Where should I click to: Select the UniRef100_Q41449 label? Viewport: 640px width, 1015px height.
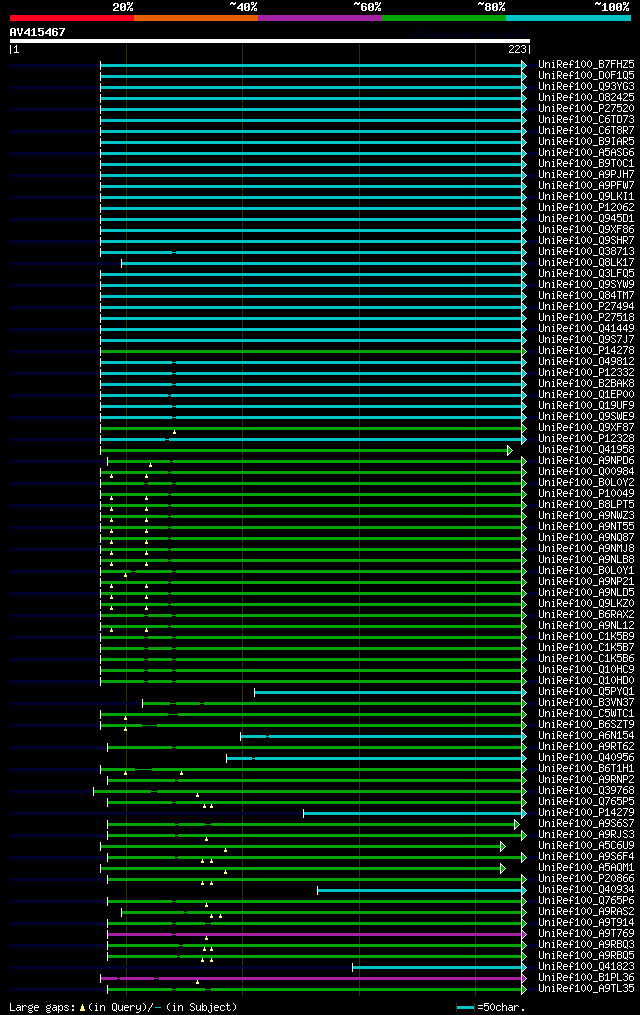pos(586,329)
